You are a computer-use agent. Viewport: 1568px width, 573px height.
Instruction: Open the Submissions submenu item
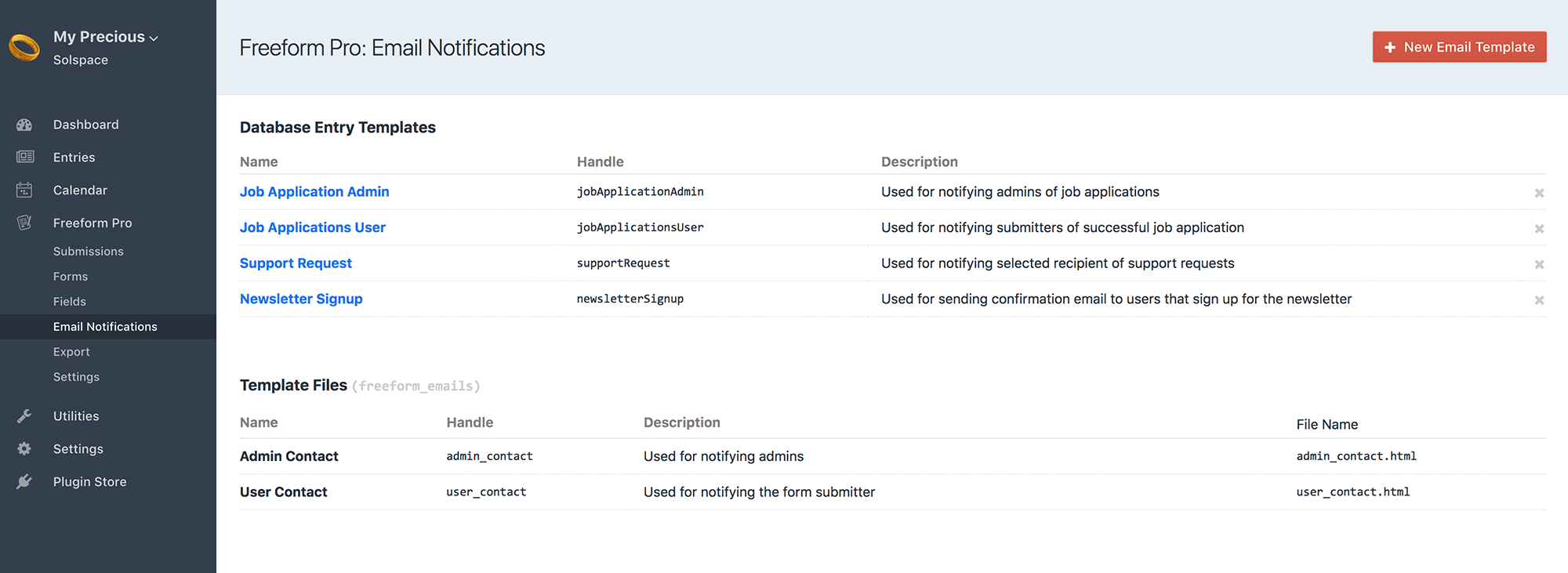pos(89,251)
